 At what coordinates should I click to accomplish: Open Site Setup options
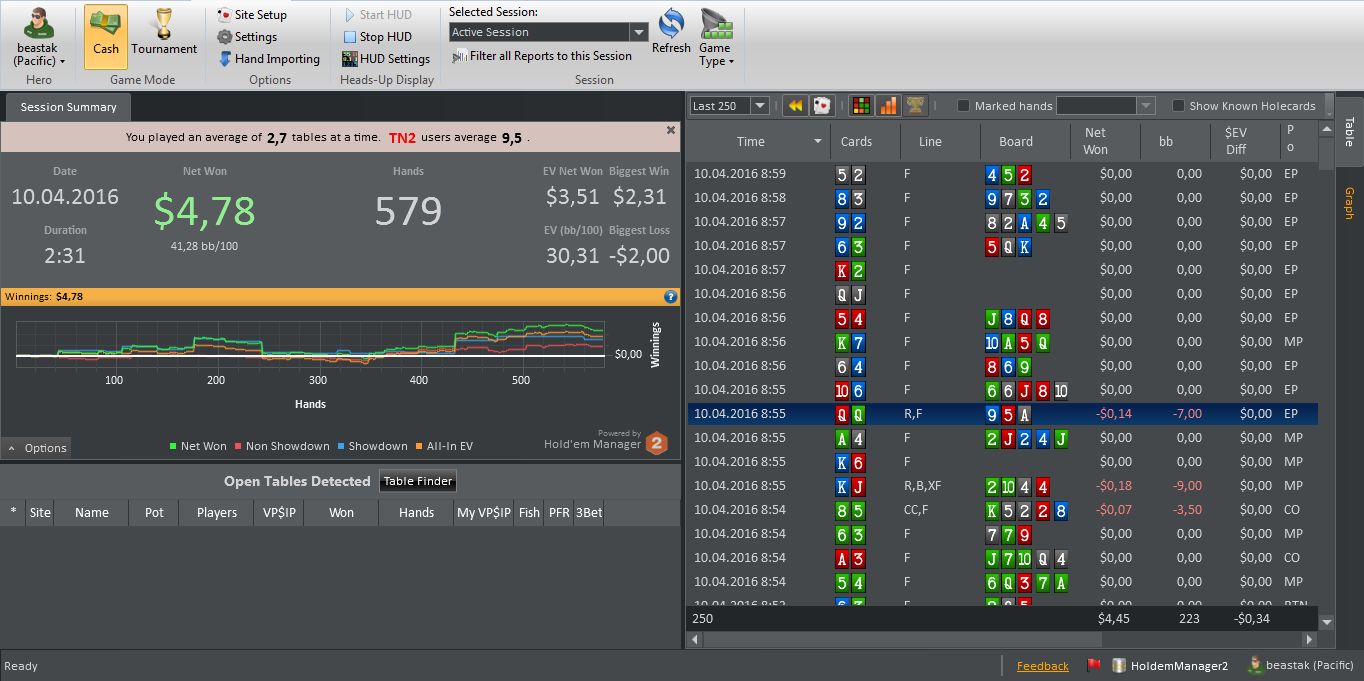pyautogui.click(x=252, y=15)
